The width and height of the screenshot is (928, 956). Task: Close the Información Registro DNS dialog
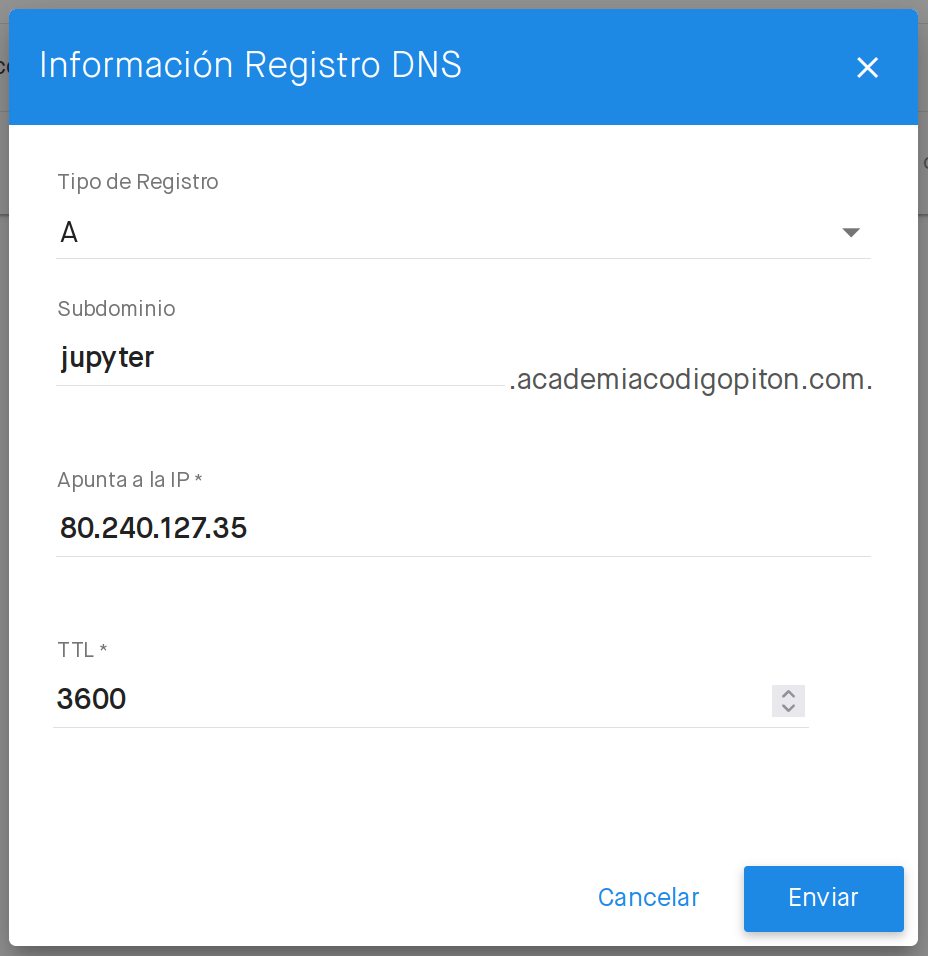pyautogui.click(x=867, y=67)
